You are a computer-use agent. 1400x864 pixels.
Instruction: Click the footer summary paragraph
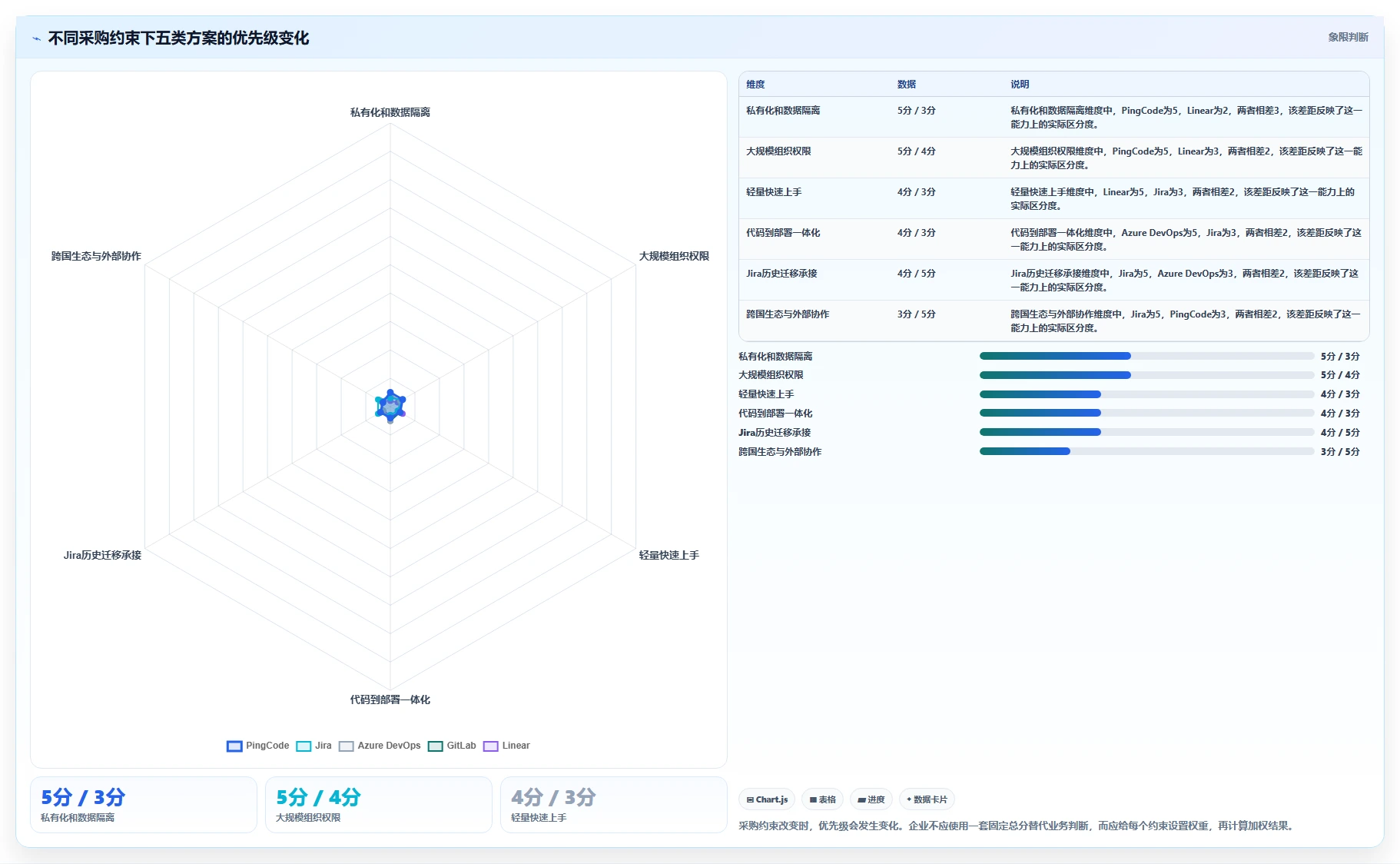click(1018, 826)
